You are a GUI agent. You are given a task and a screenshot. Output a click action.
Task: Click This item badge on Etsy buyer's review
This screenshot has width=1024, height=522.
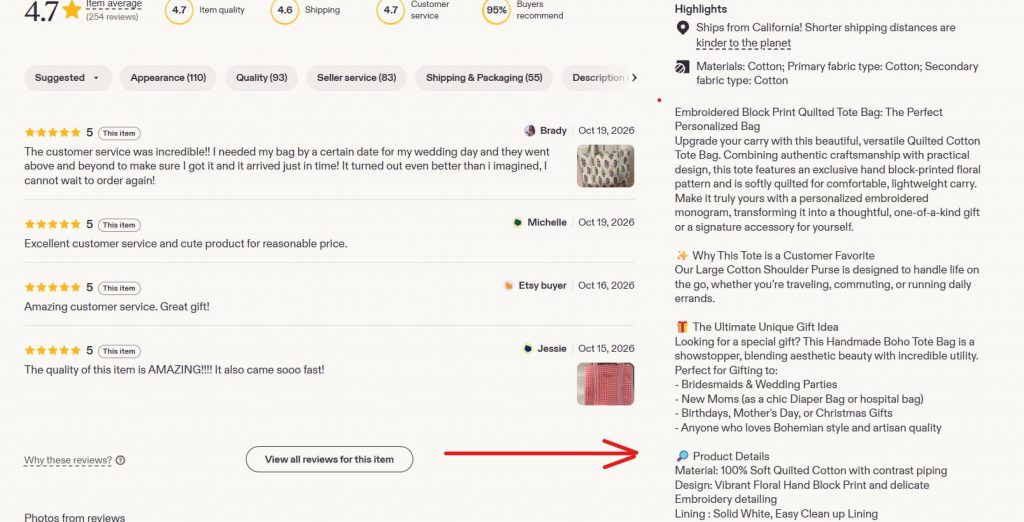[x=120, y=288]
